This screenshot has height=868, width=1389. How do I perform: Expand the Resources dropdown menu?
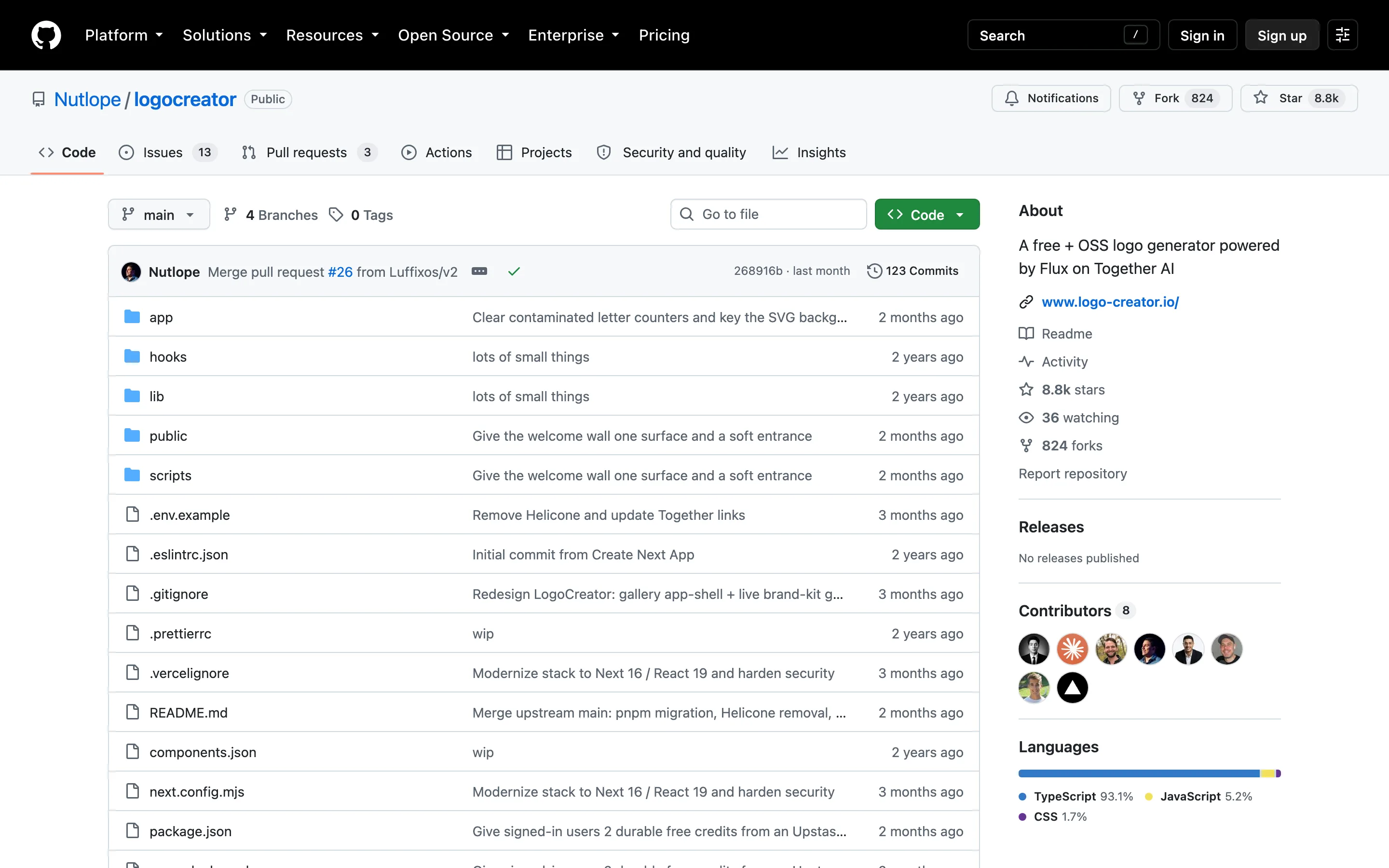click(332, 35)
